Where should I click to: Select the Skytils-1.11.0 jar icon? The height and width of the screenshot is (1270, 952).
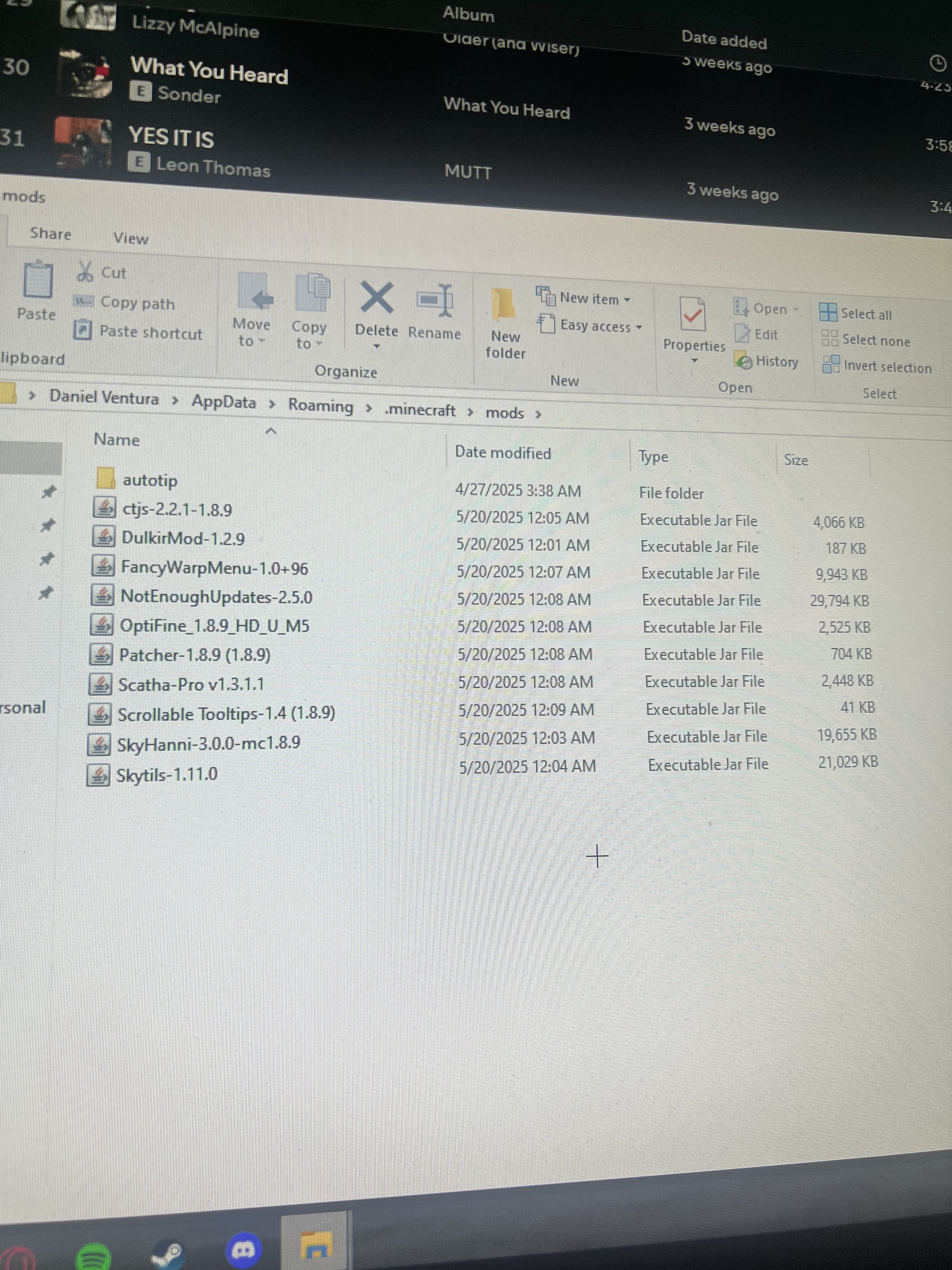(x=98, y=776)
